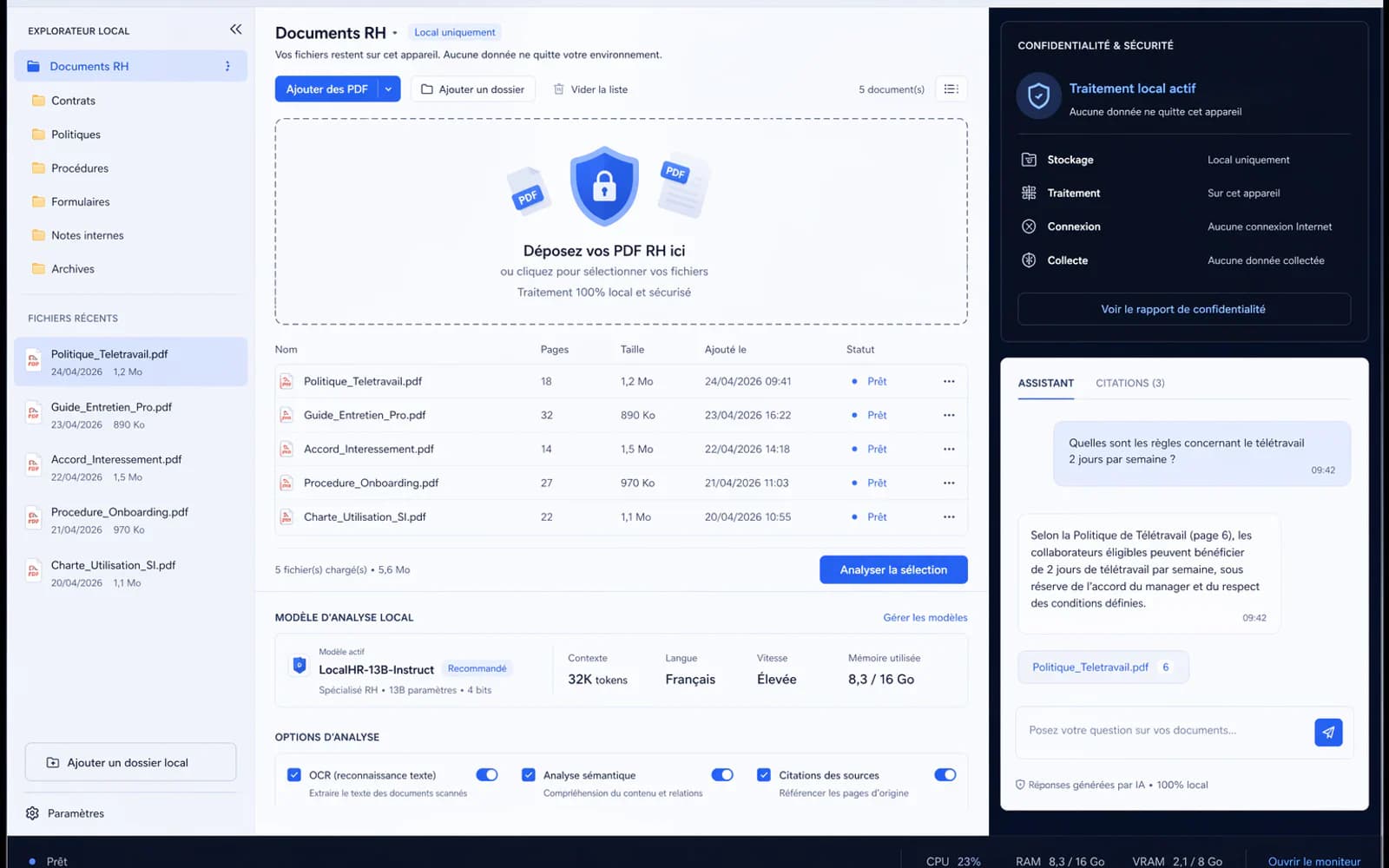The image size is (1389, 868).
Task: Click the Stockage icon
Action: [x=1029, y=160]
